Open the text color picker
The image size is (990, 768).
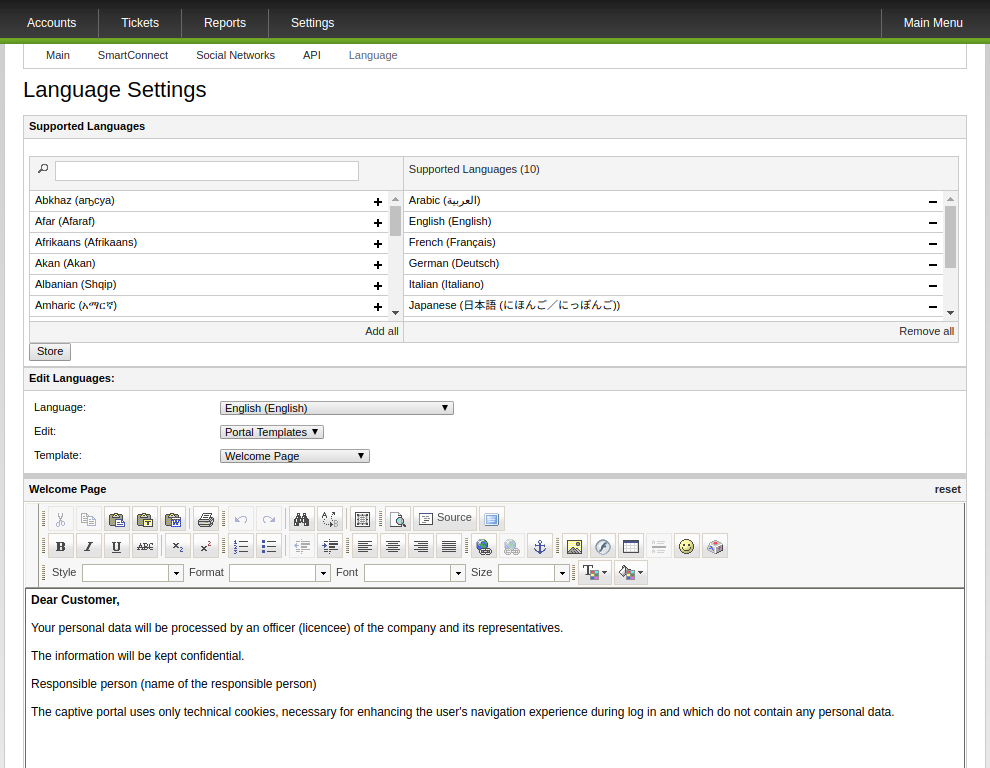click(x=595, y=573)
